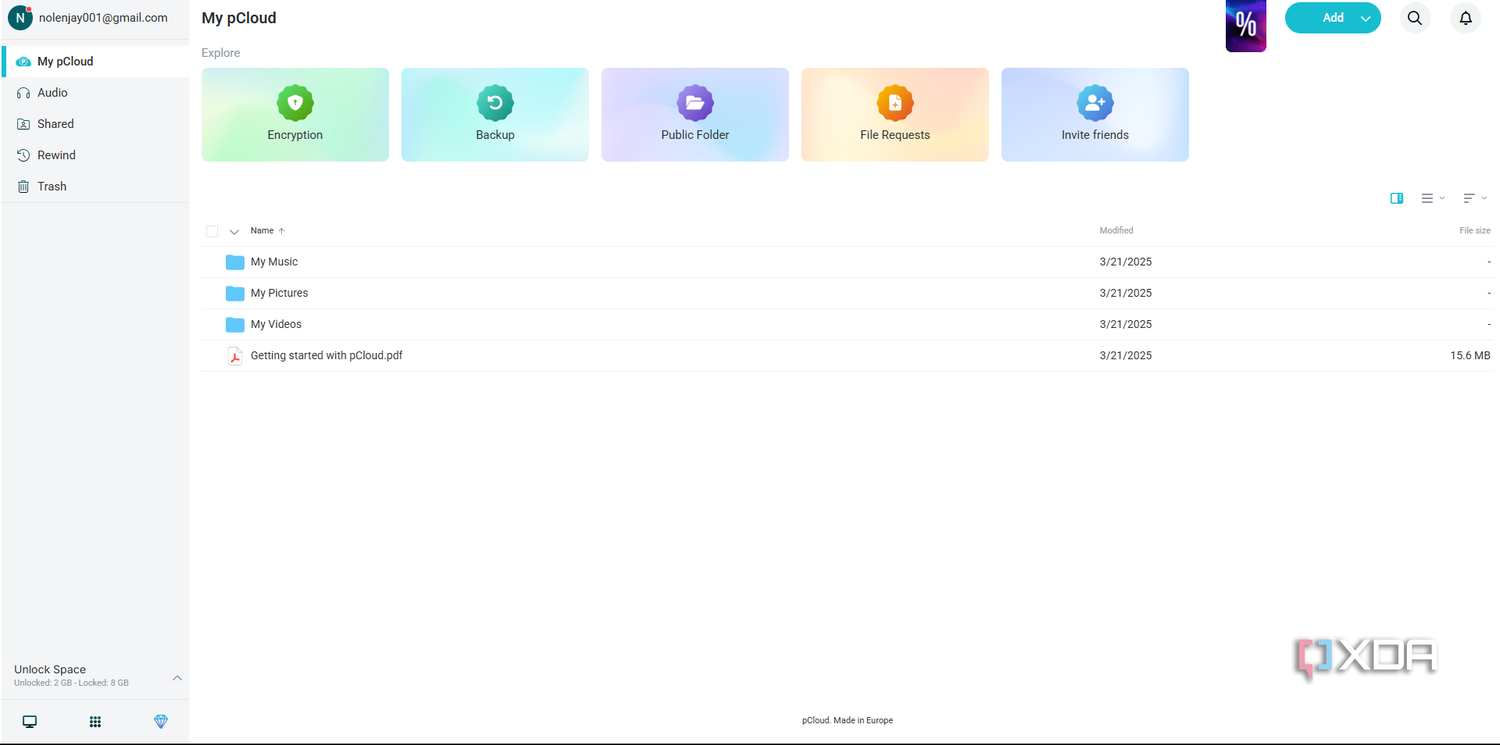The width and height of the screenshot is (1500, 745).
Task: Click the Add button
Action: [x=1333, y=18]
